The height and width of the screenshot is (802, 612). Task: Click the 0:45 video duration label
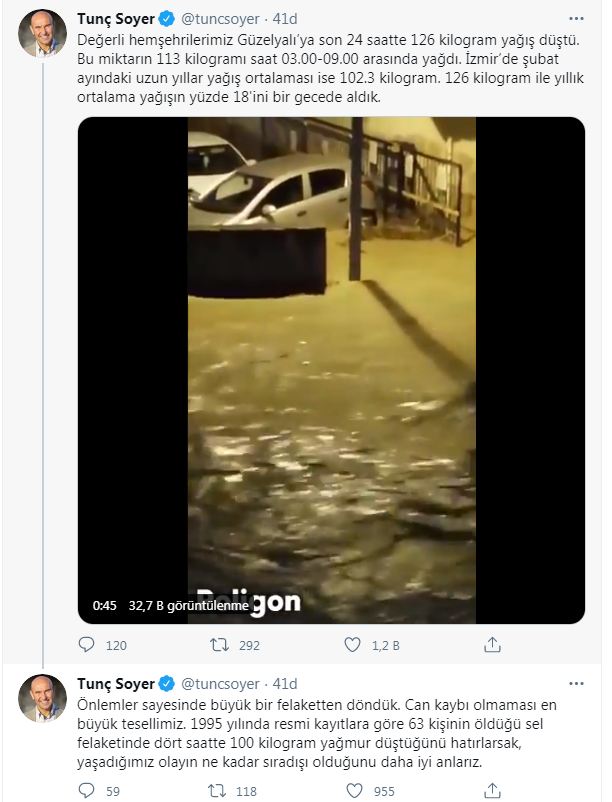click(x=104, y=606)
